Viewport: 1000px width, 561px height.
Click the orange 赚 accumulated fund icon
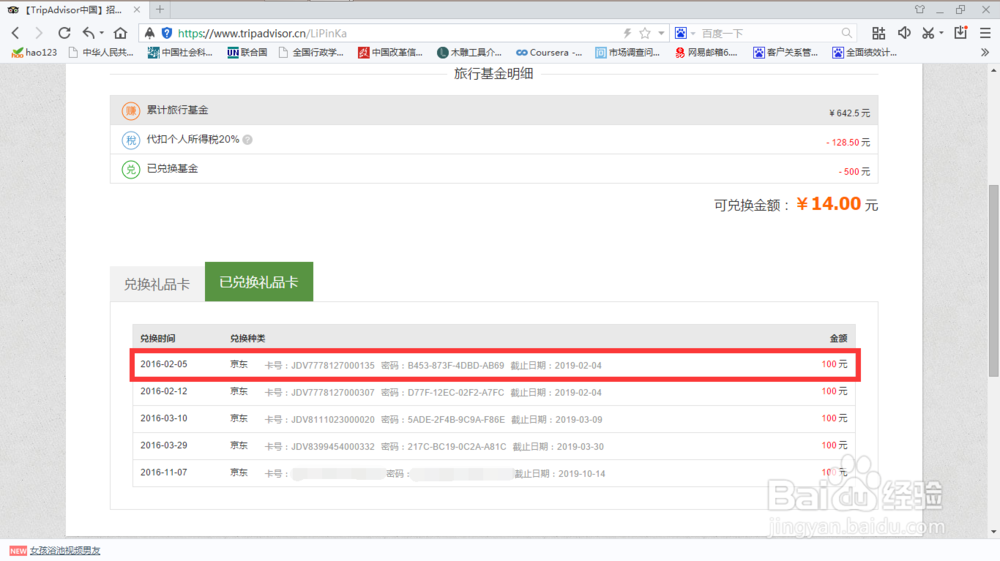tap(131, 111)
